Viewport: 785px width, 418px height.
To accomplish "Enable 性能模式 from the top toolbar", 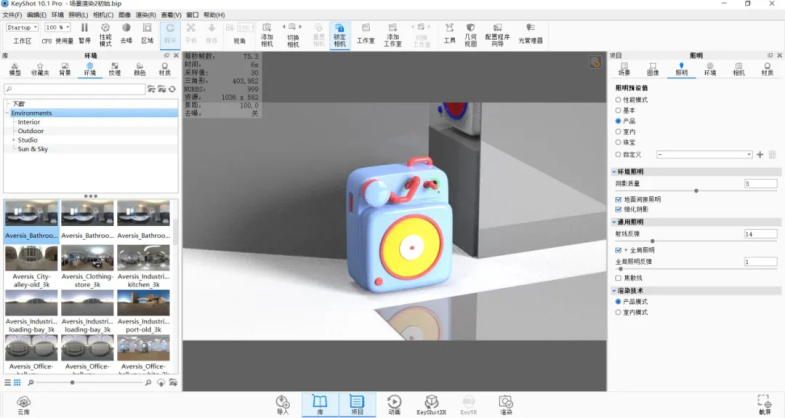I will [x=105, y=33].
